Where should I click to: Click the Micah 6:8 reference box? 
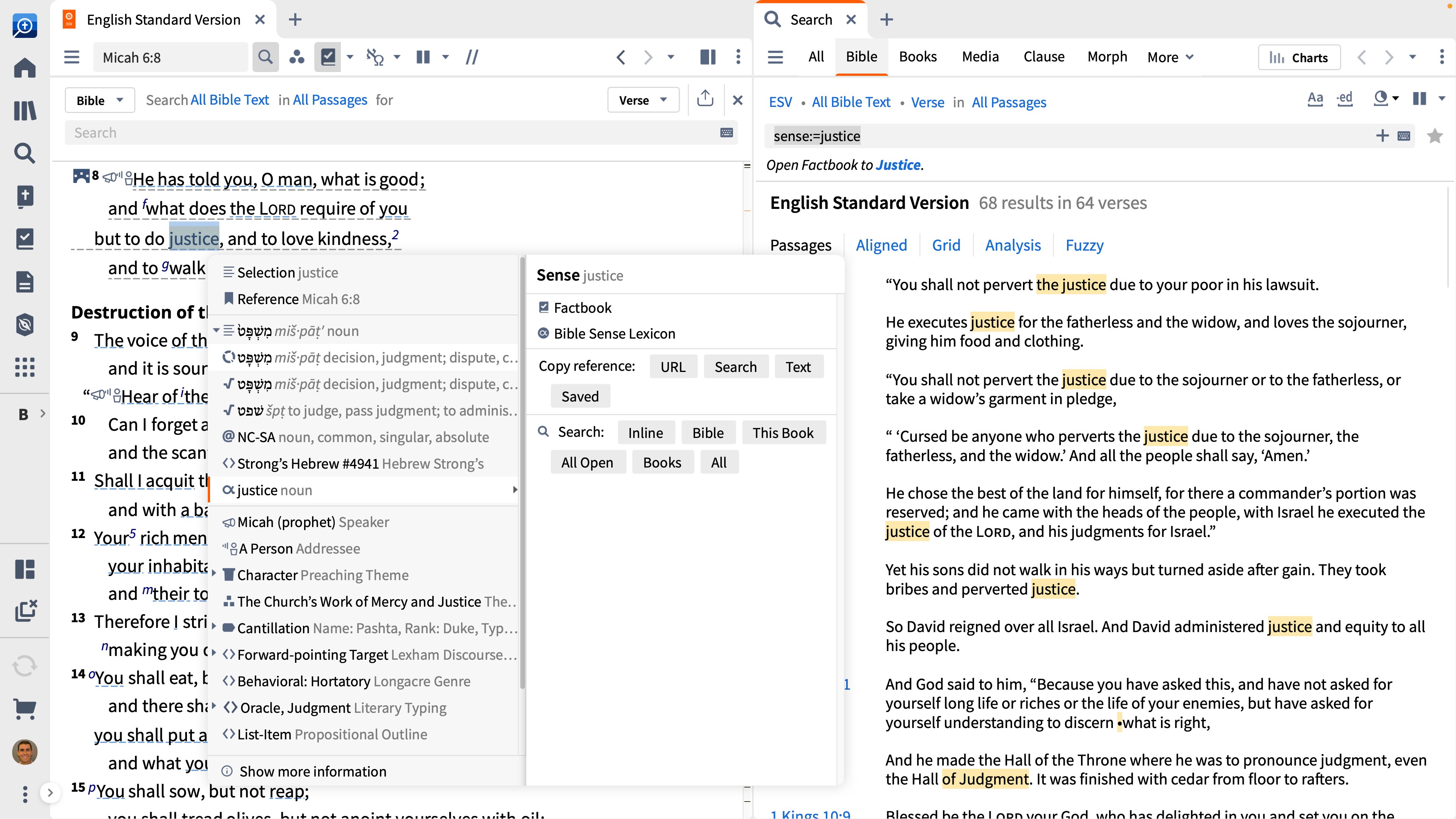tap(171, 57)
